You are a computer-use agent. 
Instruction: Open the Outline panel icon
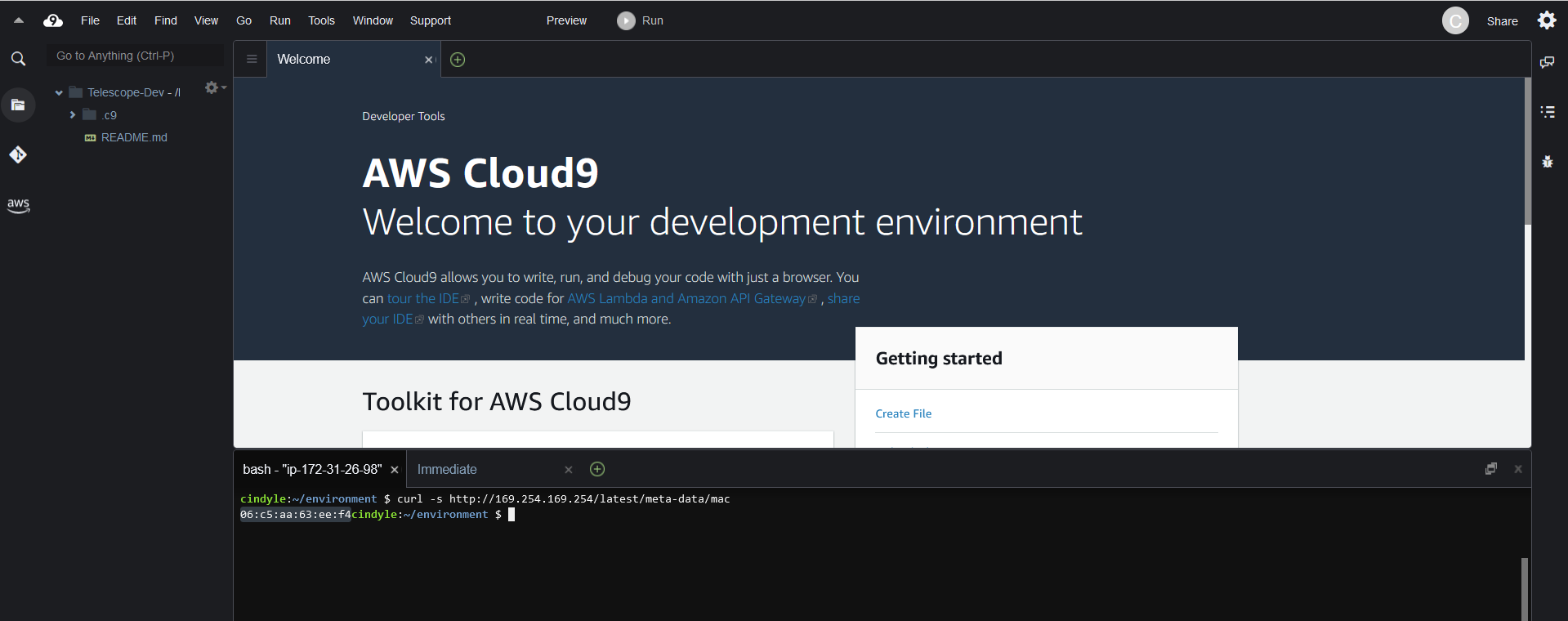point(1547,112)
